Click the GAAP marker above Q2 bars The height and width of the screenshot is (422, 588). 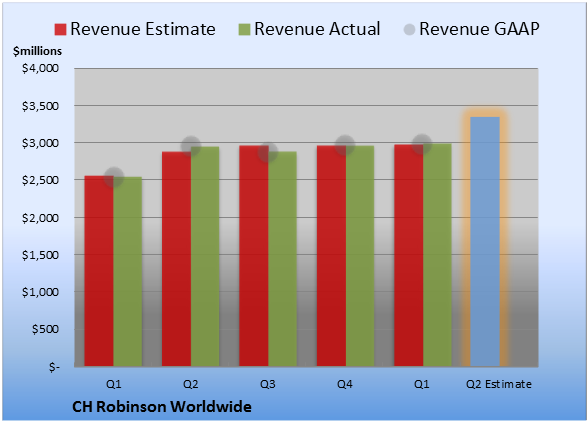click(191, 146)
